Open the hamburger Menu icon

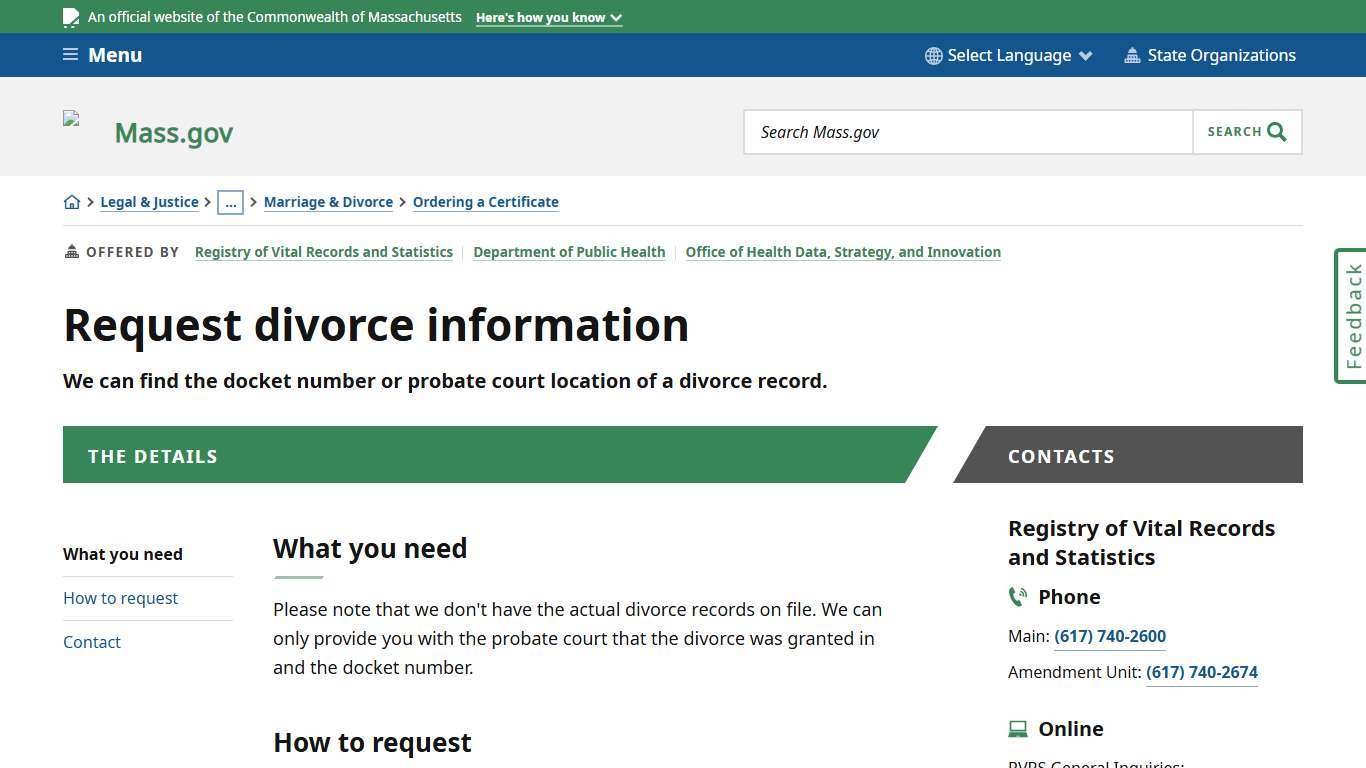(70, 54)
